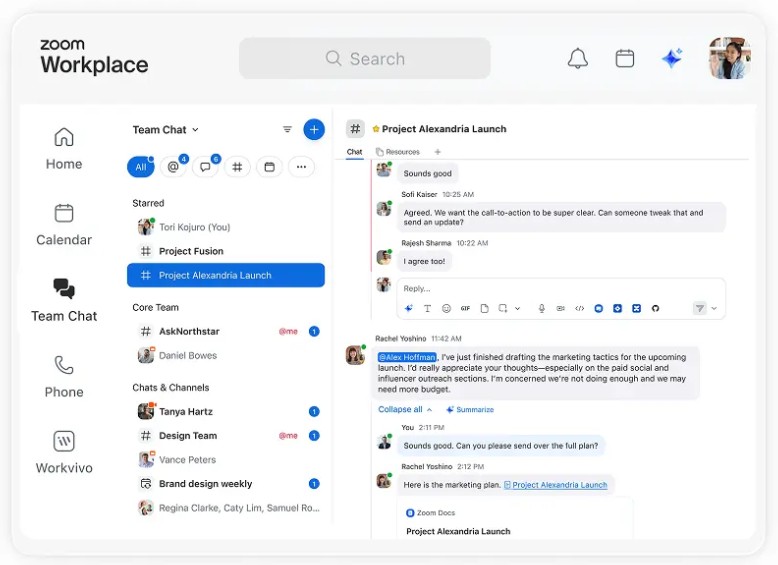
Task: Insert a code snippet in the reply
Action: point(580,309)
